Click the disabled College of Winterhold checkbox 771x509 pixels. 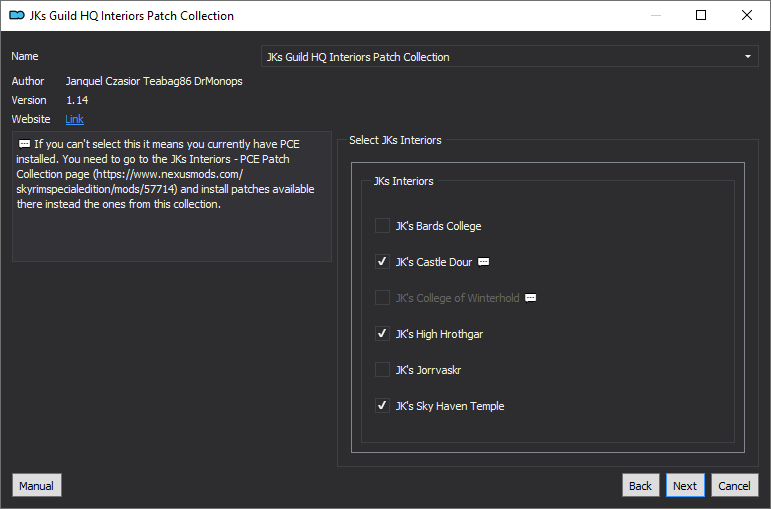382,298
